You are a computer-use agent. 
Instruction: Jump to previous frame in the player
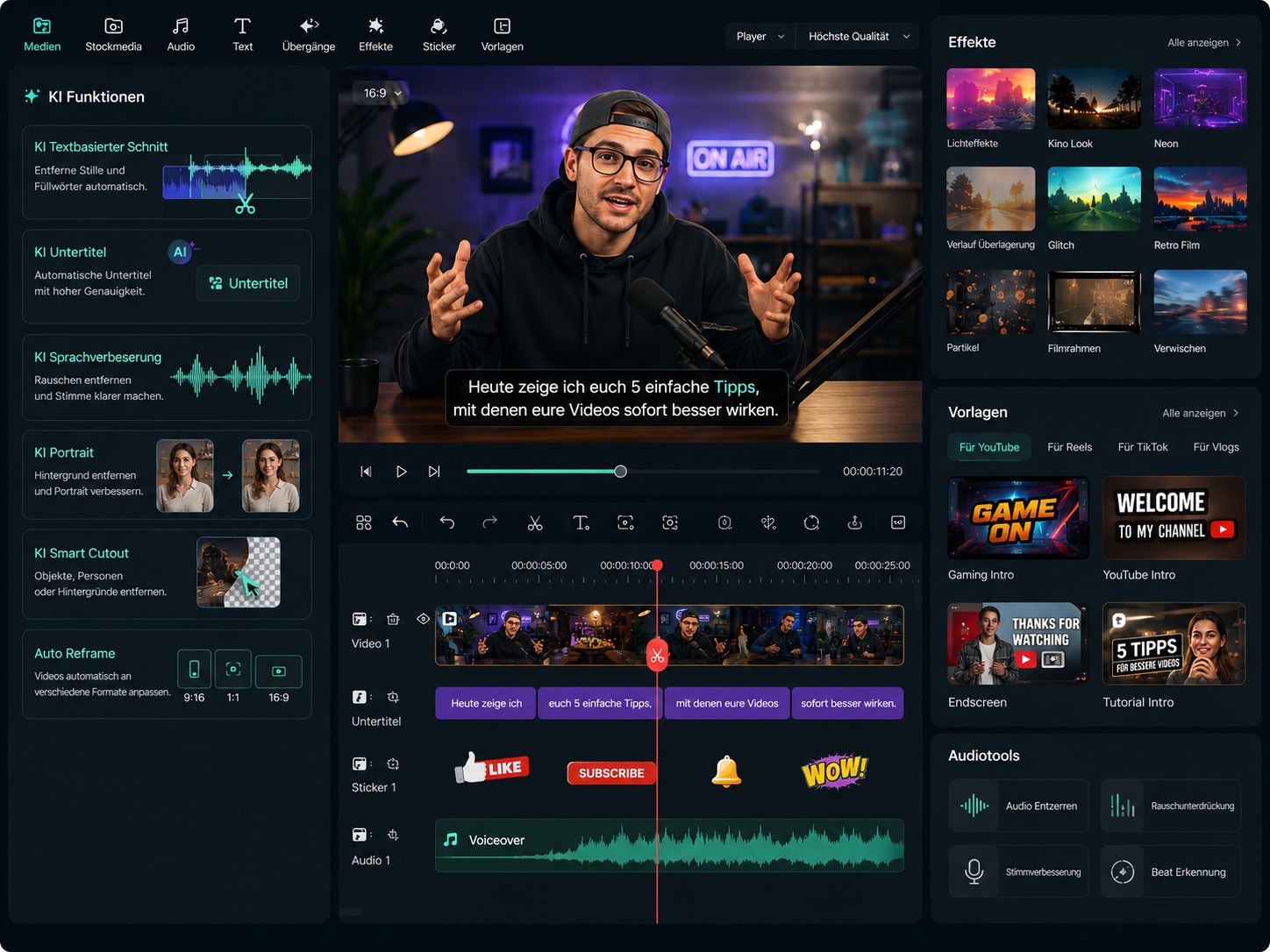[x=366, y=472]
